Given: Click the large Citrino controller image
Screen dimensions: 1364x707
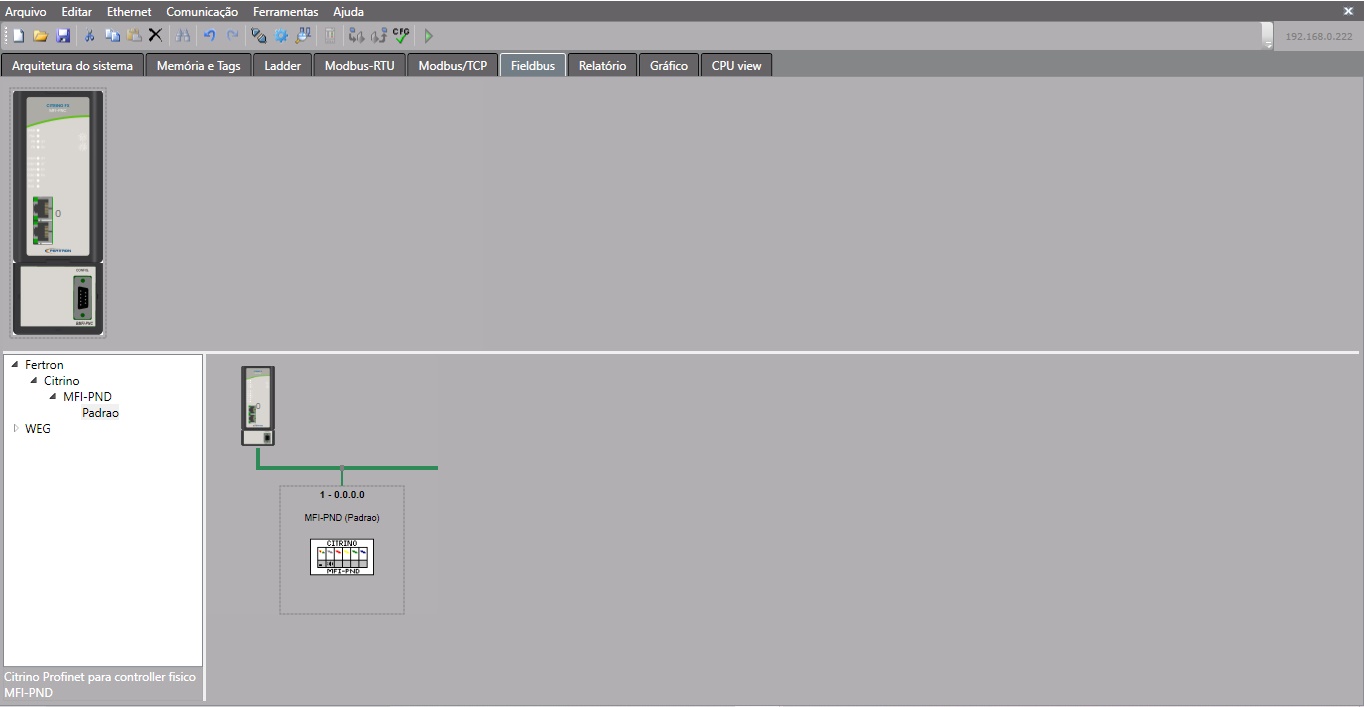Looking at the screenshot, I should click(x=58, y=212).
